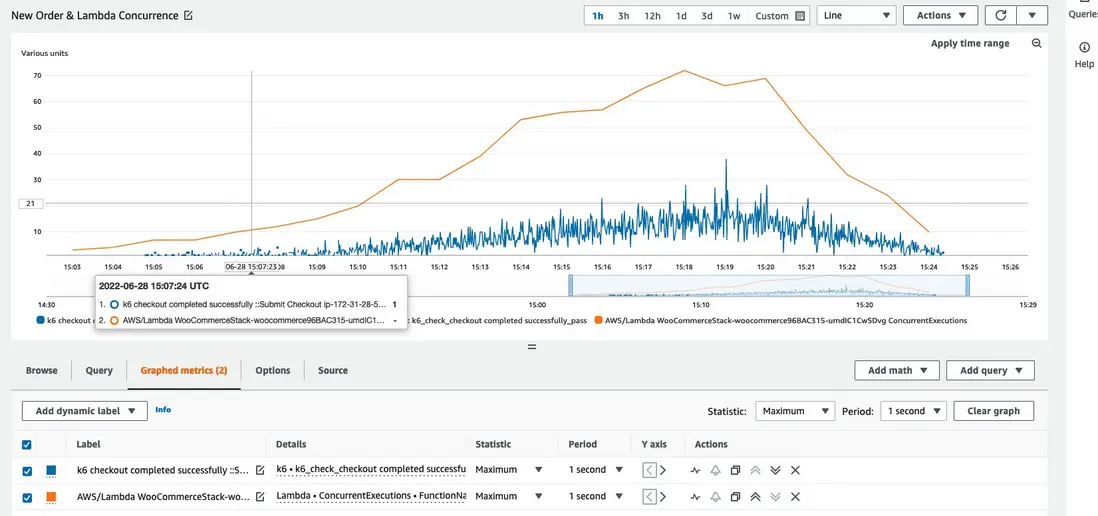Uncheck the AWS/Lambda metric checkbox
This screenshot has height=516, width=1098.
pos(27,497)
